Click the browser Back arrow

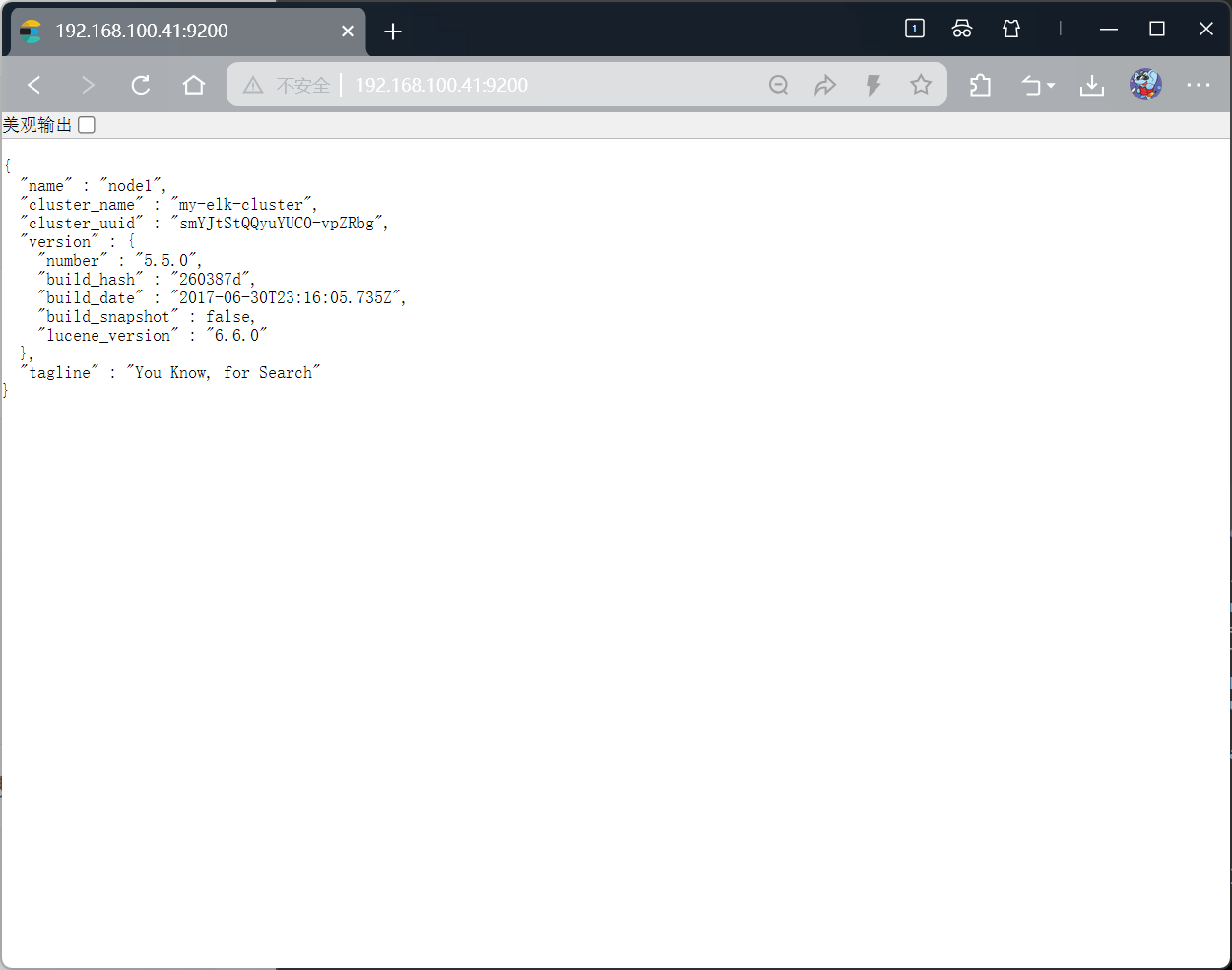point(34,85)
